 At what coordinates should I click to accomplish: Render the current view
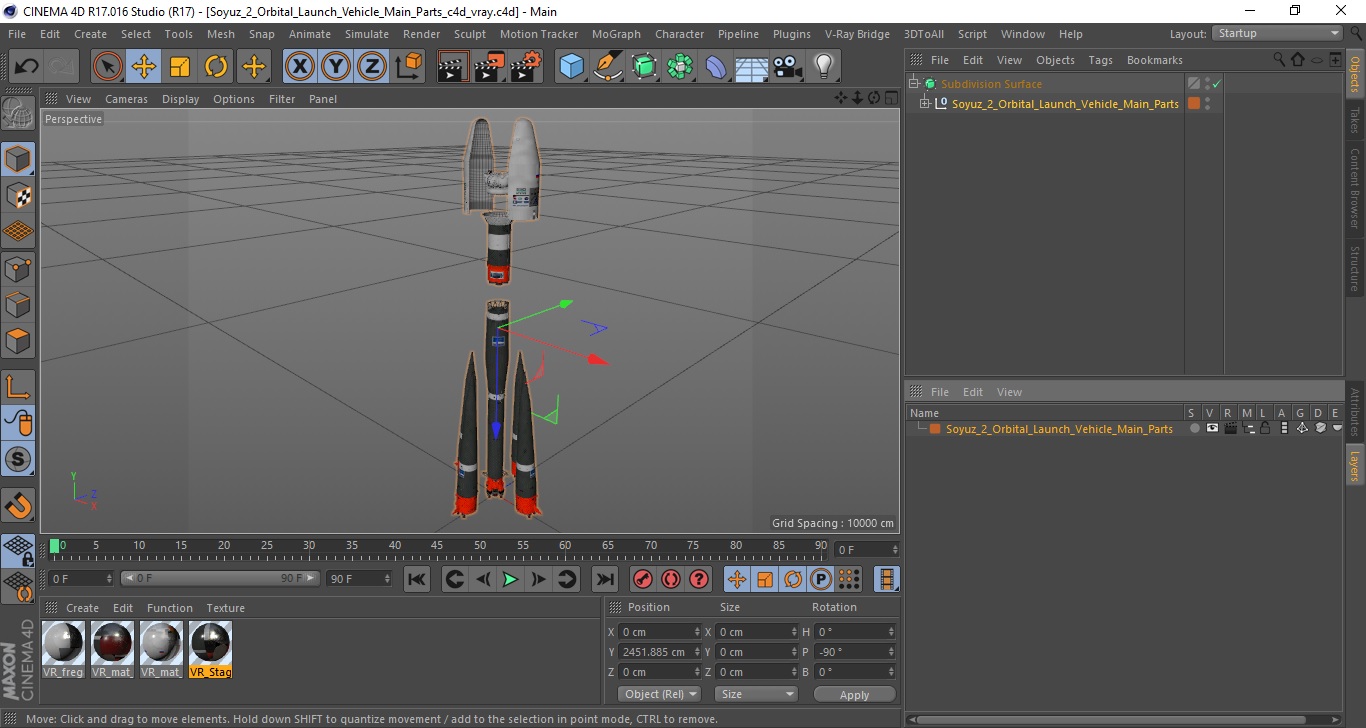[453, 67]
